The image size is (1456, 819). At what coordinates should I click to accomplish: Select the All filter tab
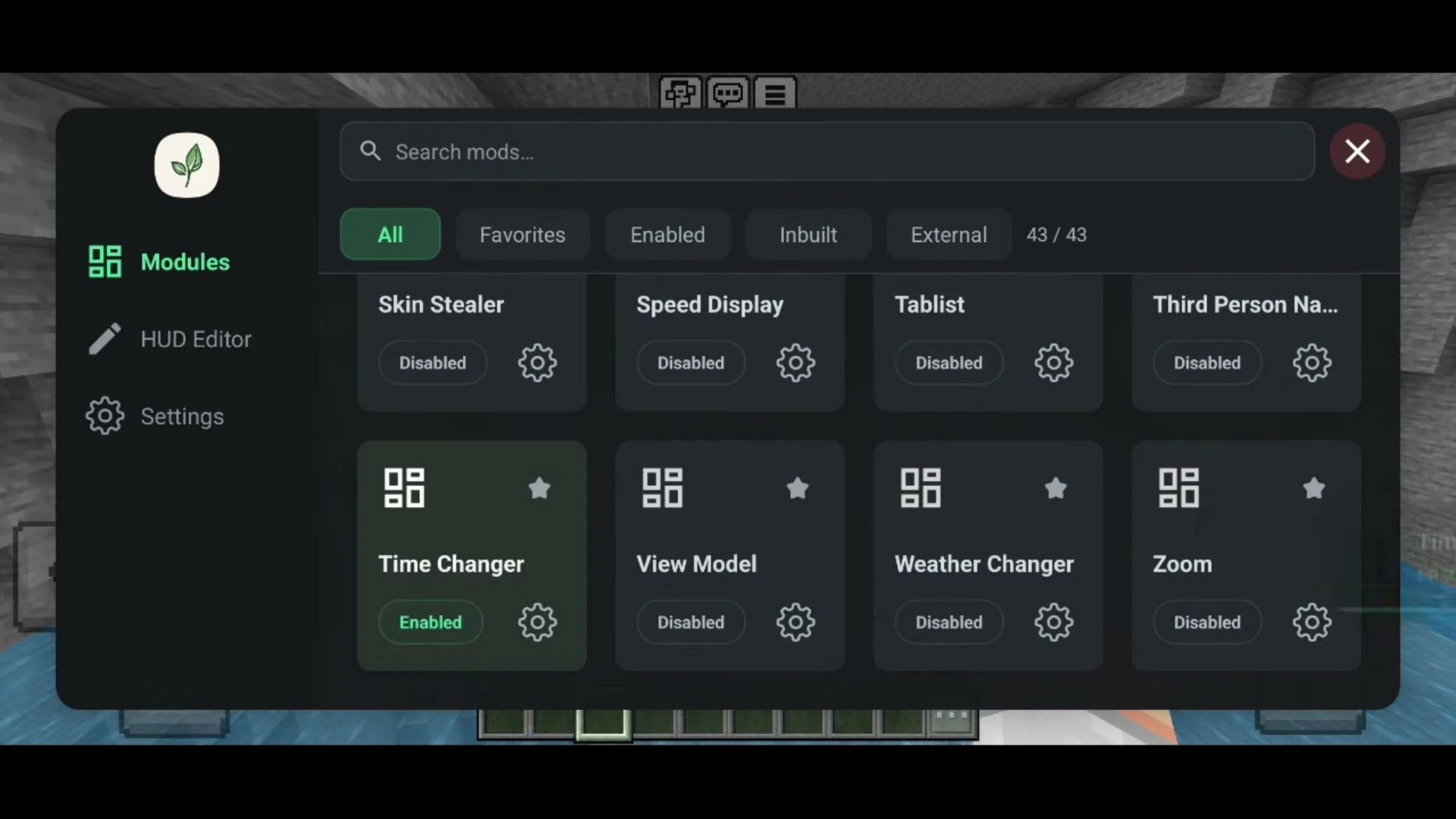point(391,234)
